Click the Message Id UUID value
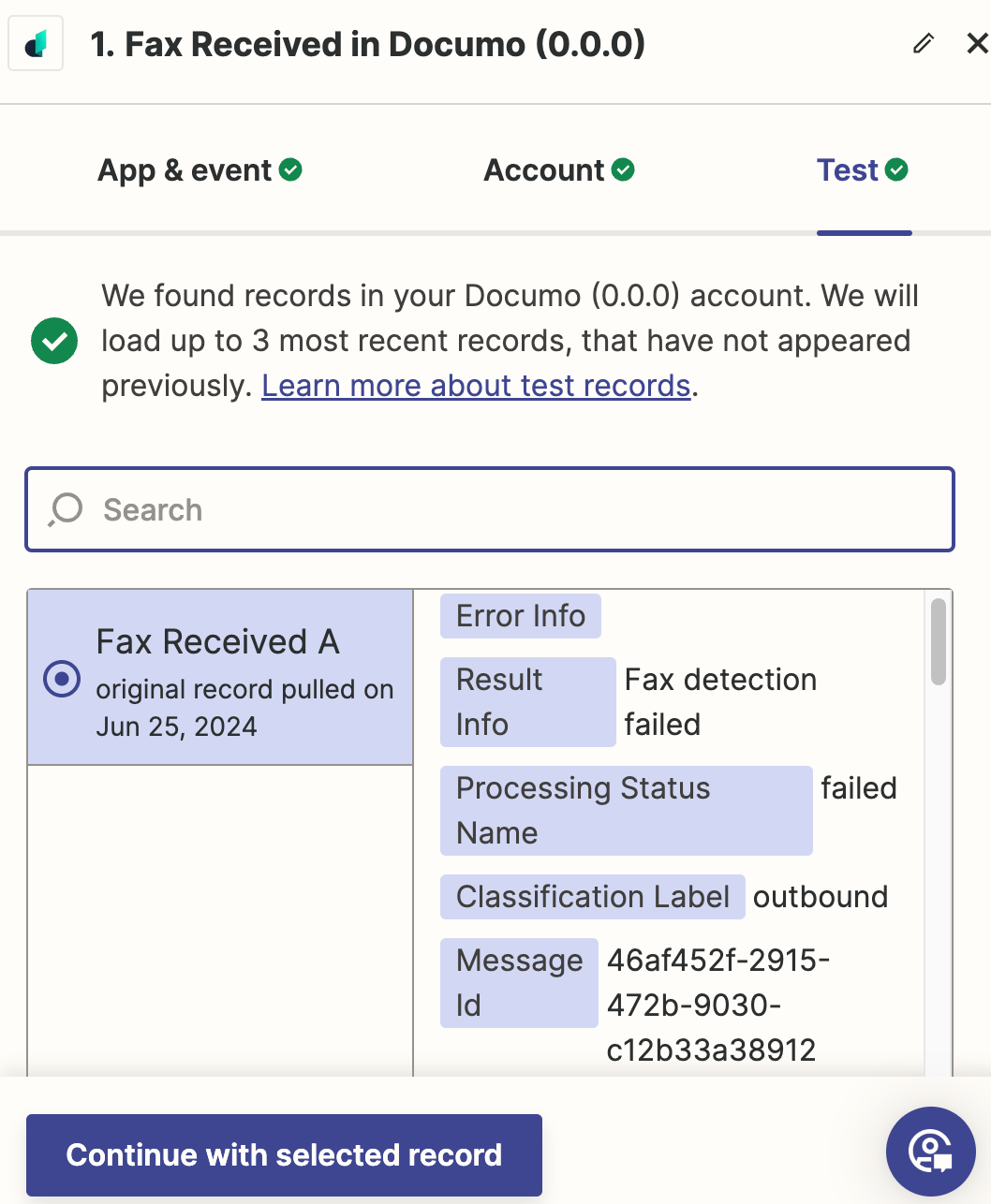The height and width of the screenshot is (1204, 991). (x=718, y=1006)
